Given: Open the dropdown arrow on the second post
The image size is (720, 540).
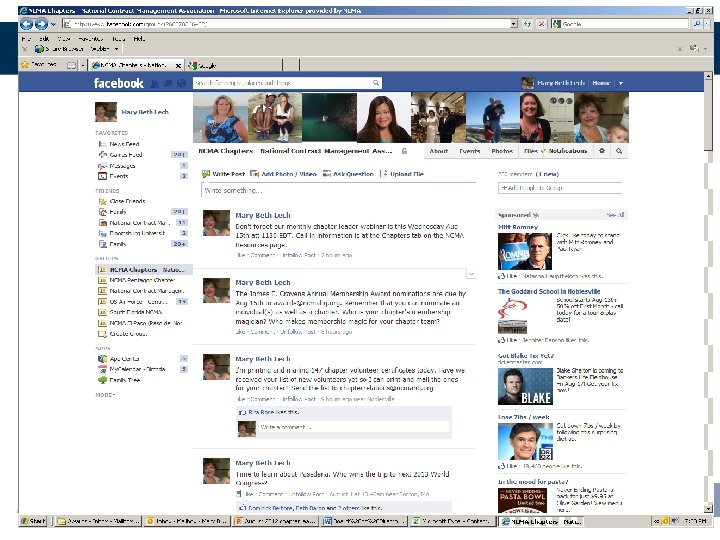Looking at the screenshot, I should 471,274.
